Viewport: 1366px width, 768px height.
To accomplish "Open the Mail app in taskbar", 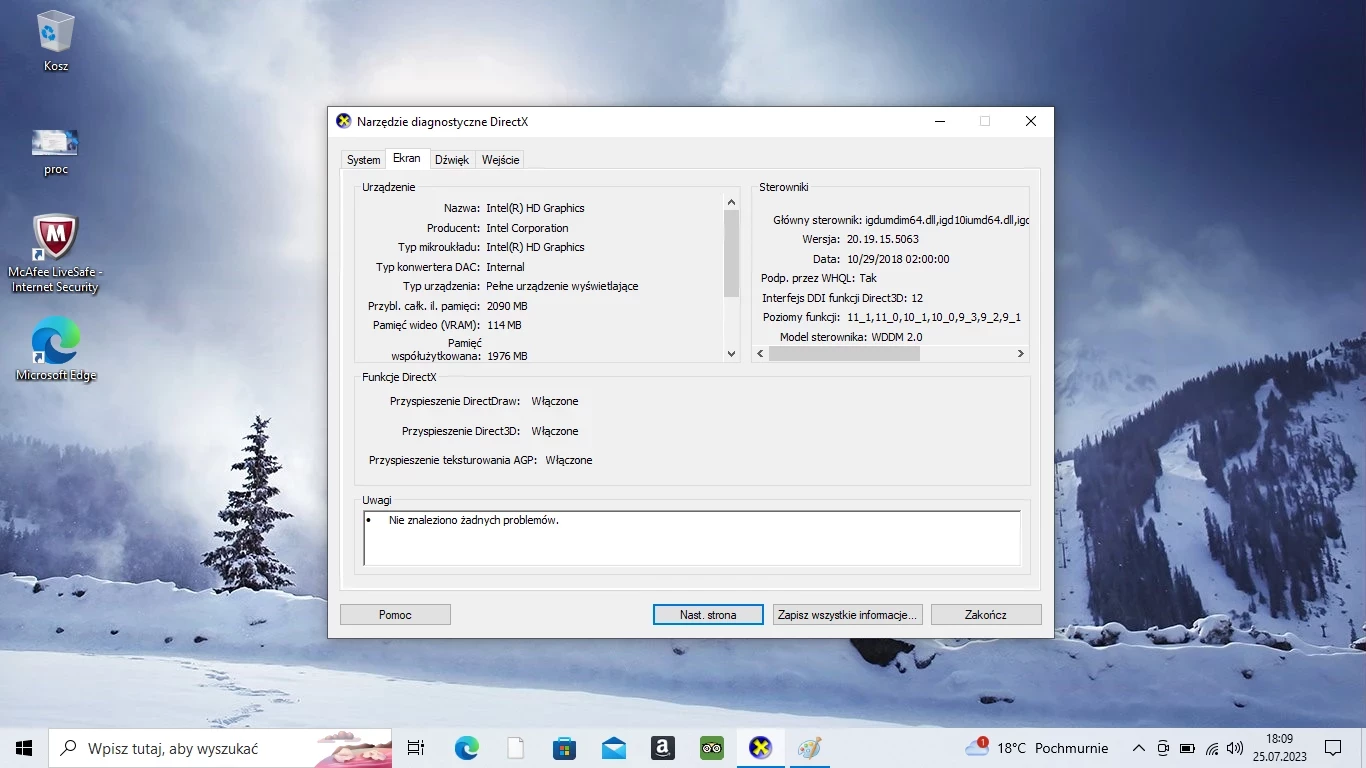I will (x=613, y=748).
